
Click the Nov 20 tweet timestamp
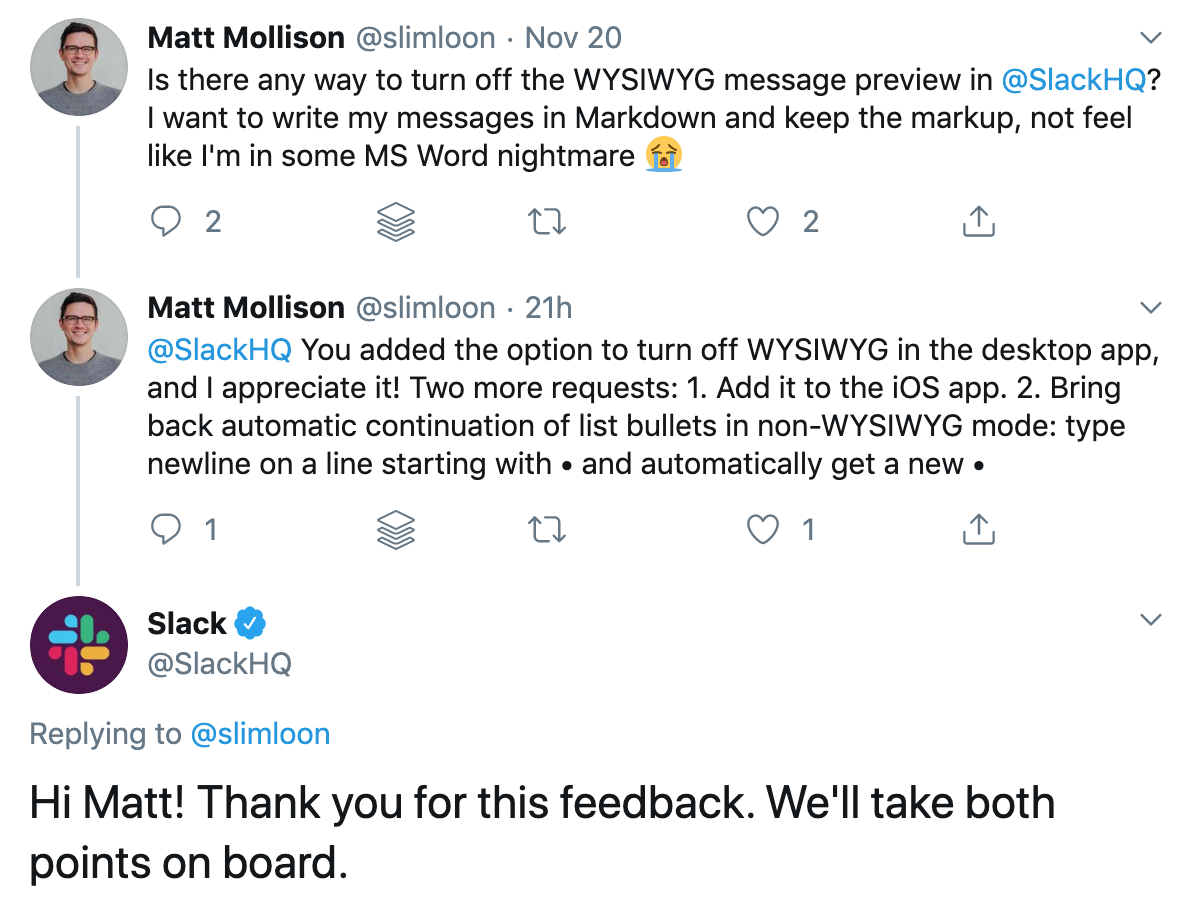point(573,38)
